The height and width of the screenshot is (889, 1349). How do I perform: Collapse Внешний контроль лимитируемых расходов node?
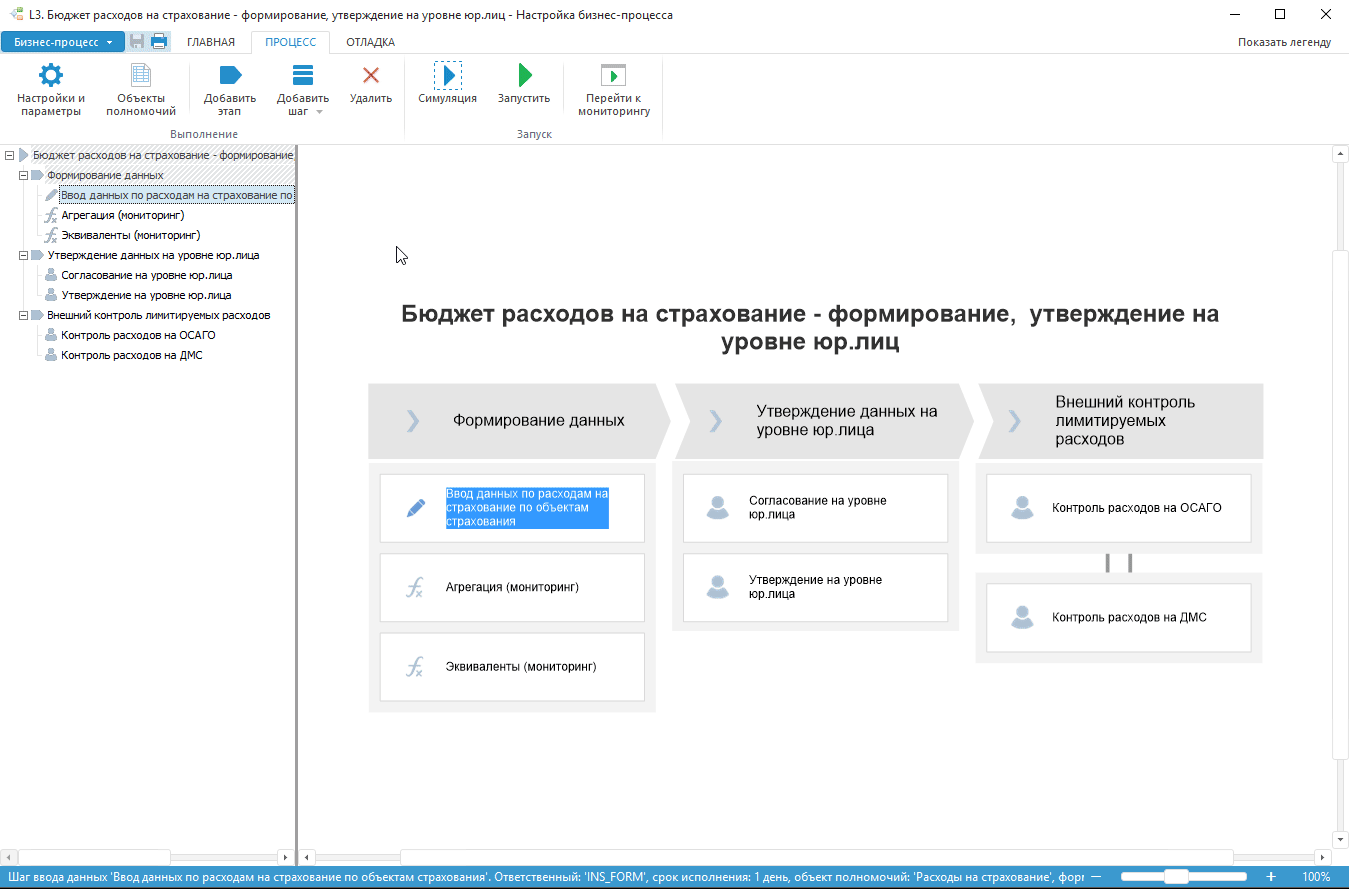(x=24, y=315)
